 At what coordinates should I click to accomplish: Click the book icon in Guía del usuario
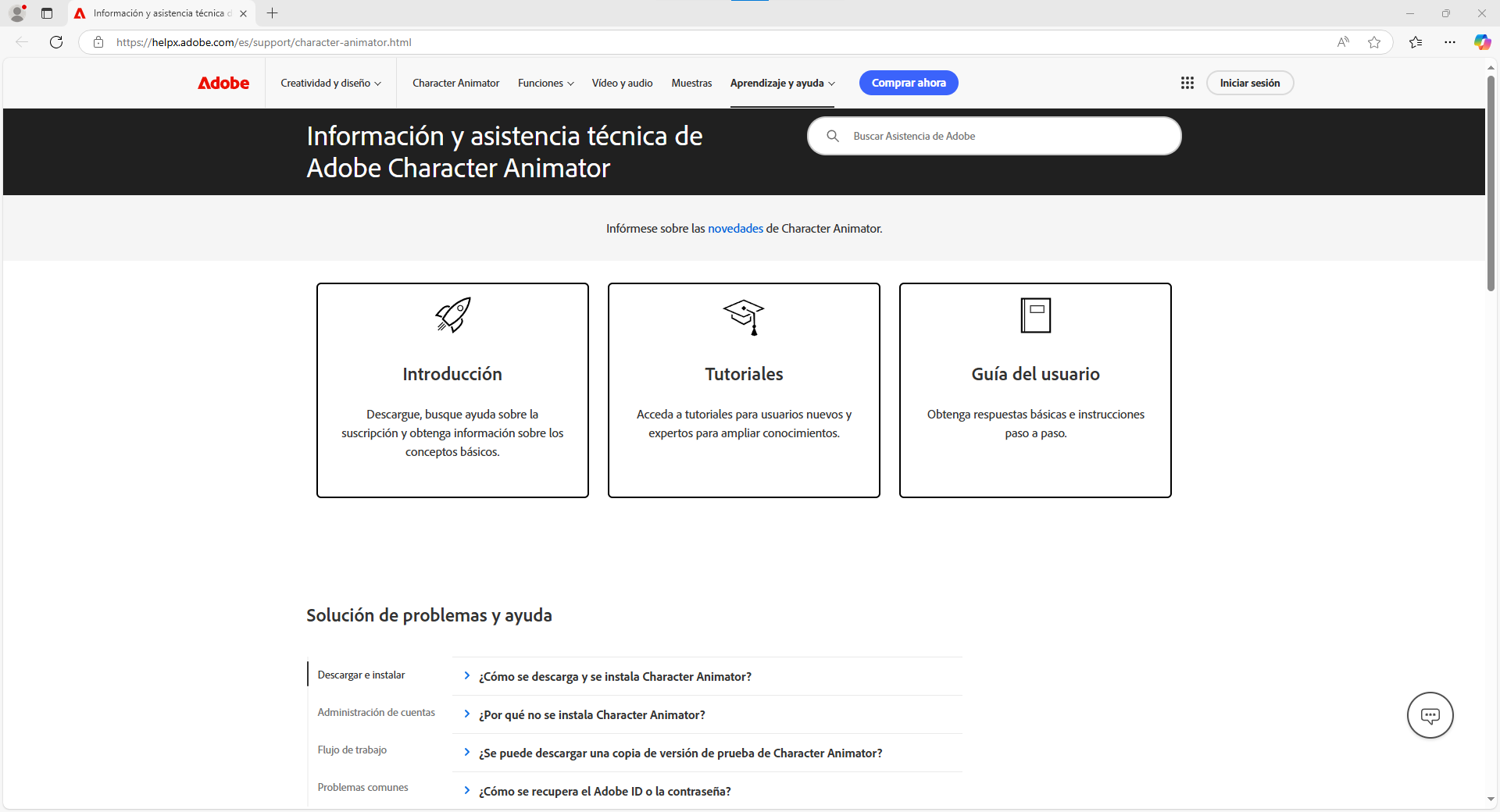click(1036, 315)
